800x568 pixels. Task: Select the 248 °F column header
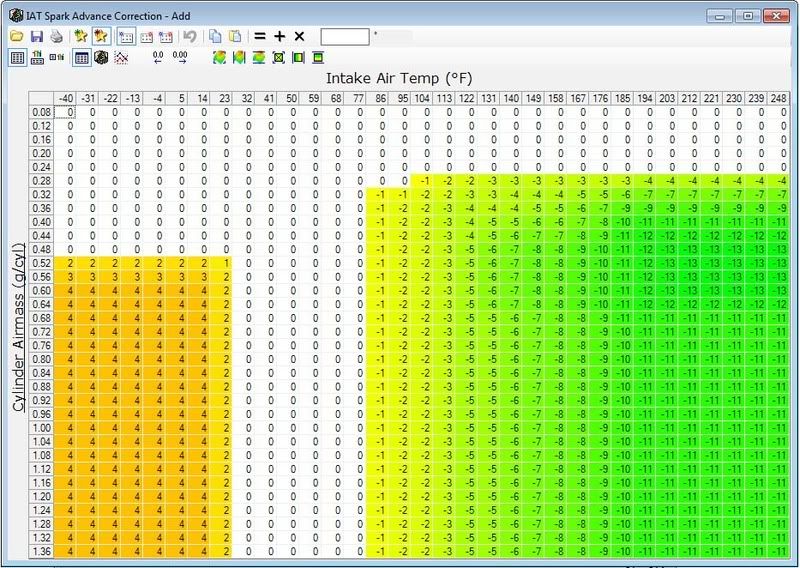click(x=781, y=99)
